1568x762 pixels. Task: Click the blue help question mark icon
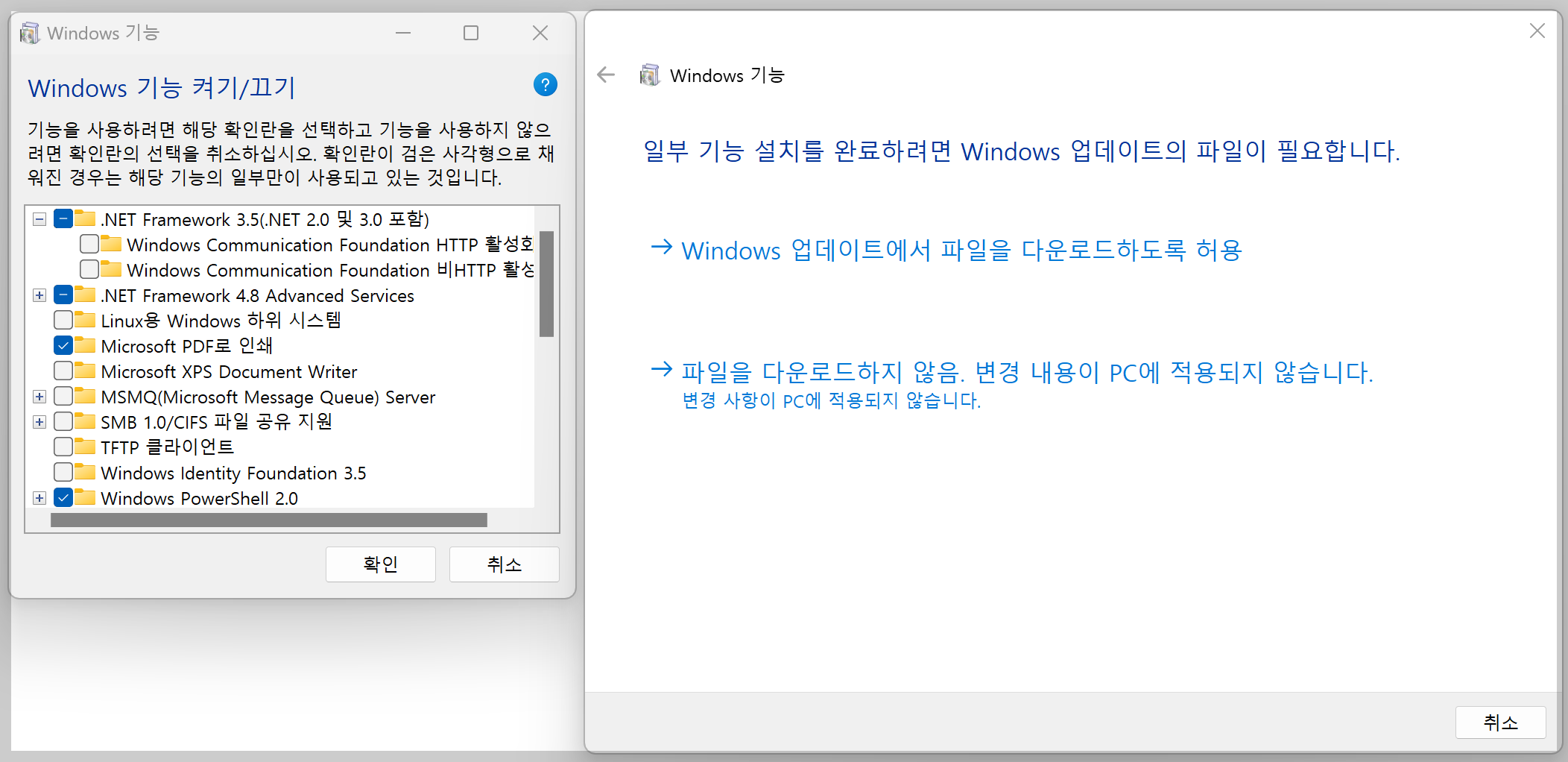coord(546,85)
